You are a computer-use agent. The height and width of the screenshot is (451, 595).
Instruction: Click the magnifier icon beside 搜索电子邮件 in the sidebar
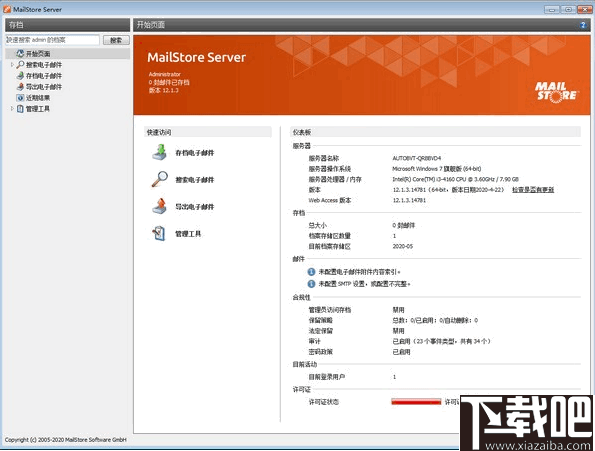pyautogui.click(x=20, y=64)
